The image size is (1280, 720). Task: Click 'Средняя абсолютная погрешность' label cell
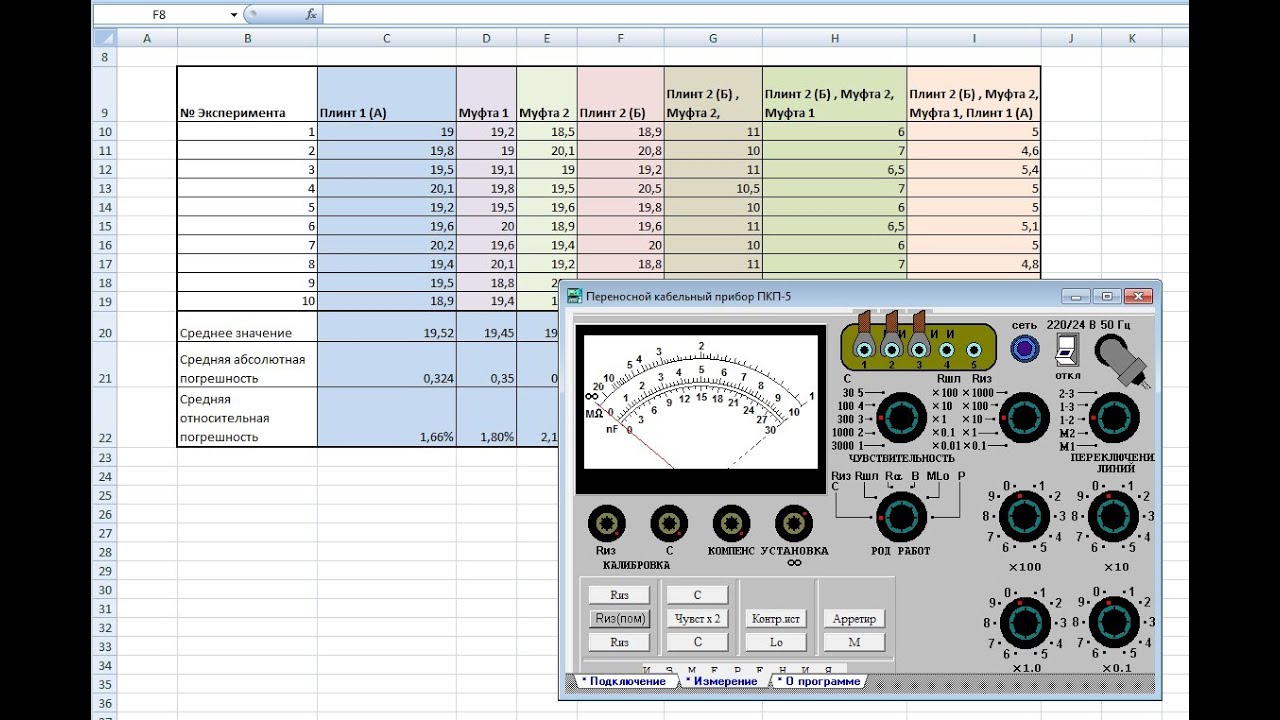pyautogui.click(x=247, y=366)
